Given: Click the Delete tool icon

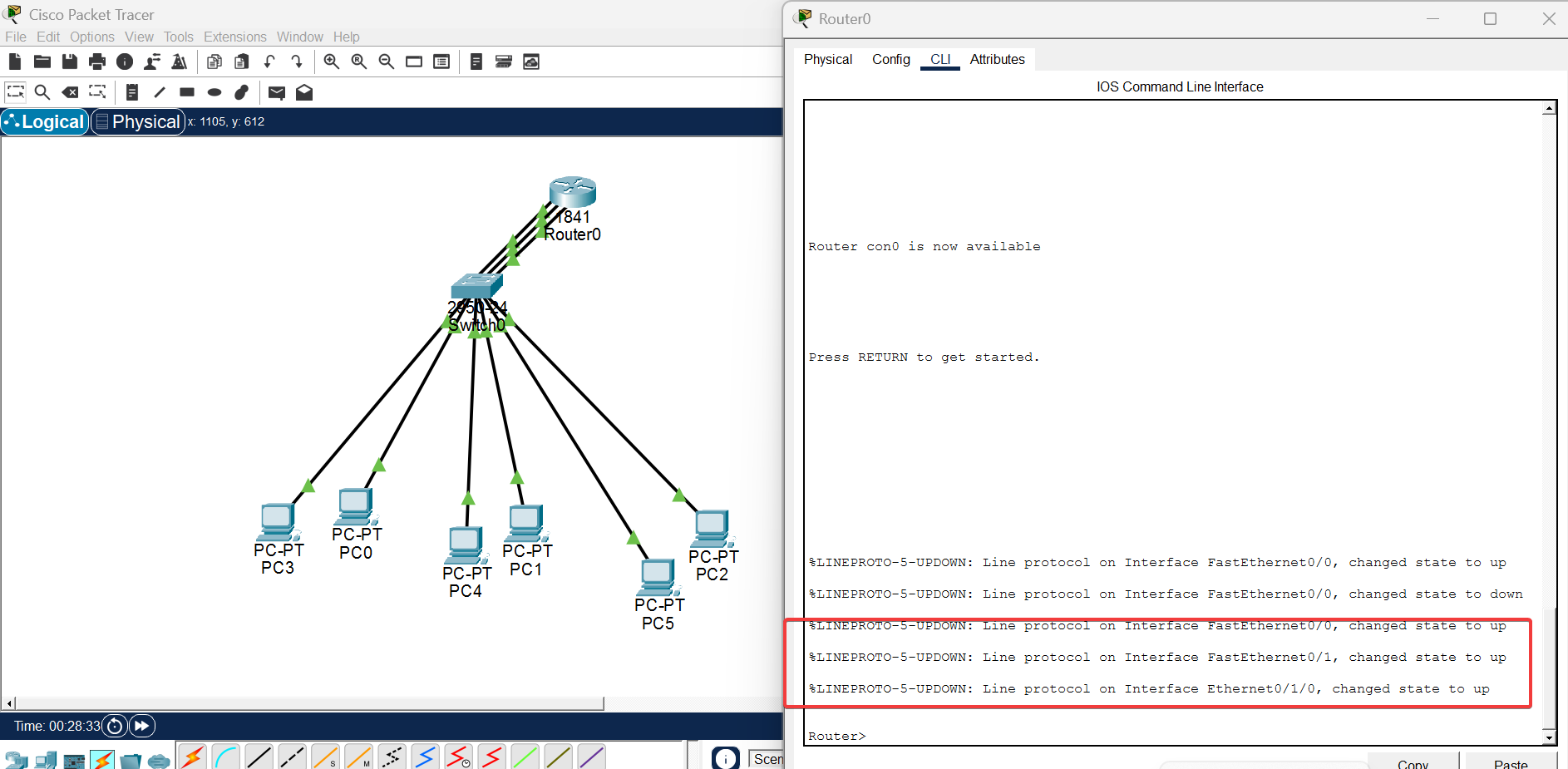Looking at the screenshot, I should pos(71,92).
